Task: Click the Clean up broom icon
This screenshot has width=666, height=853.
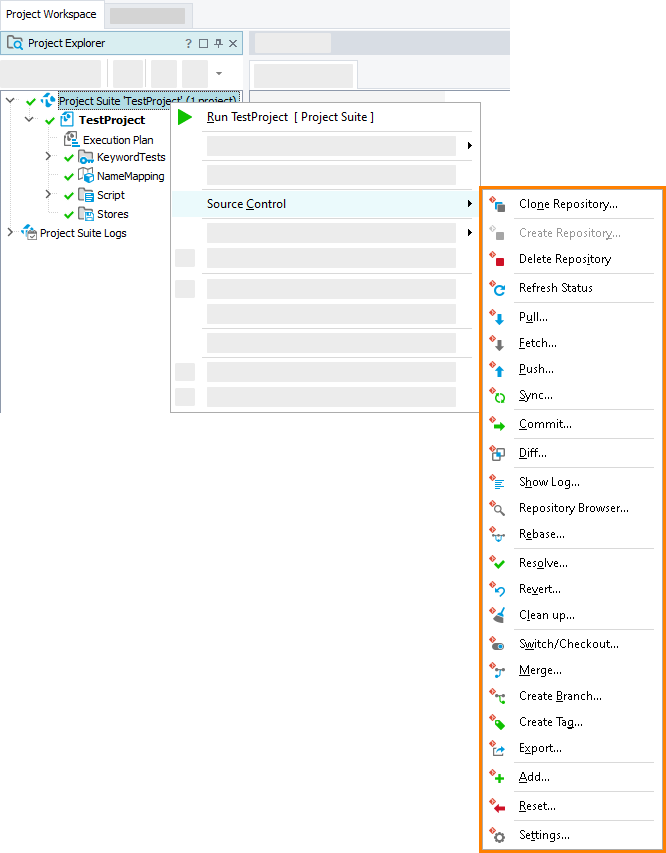Action: tap(497, 616)
